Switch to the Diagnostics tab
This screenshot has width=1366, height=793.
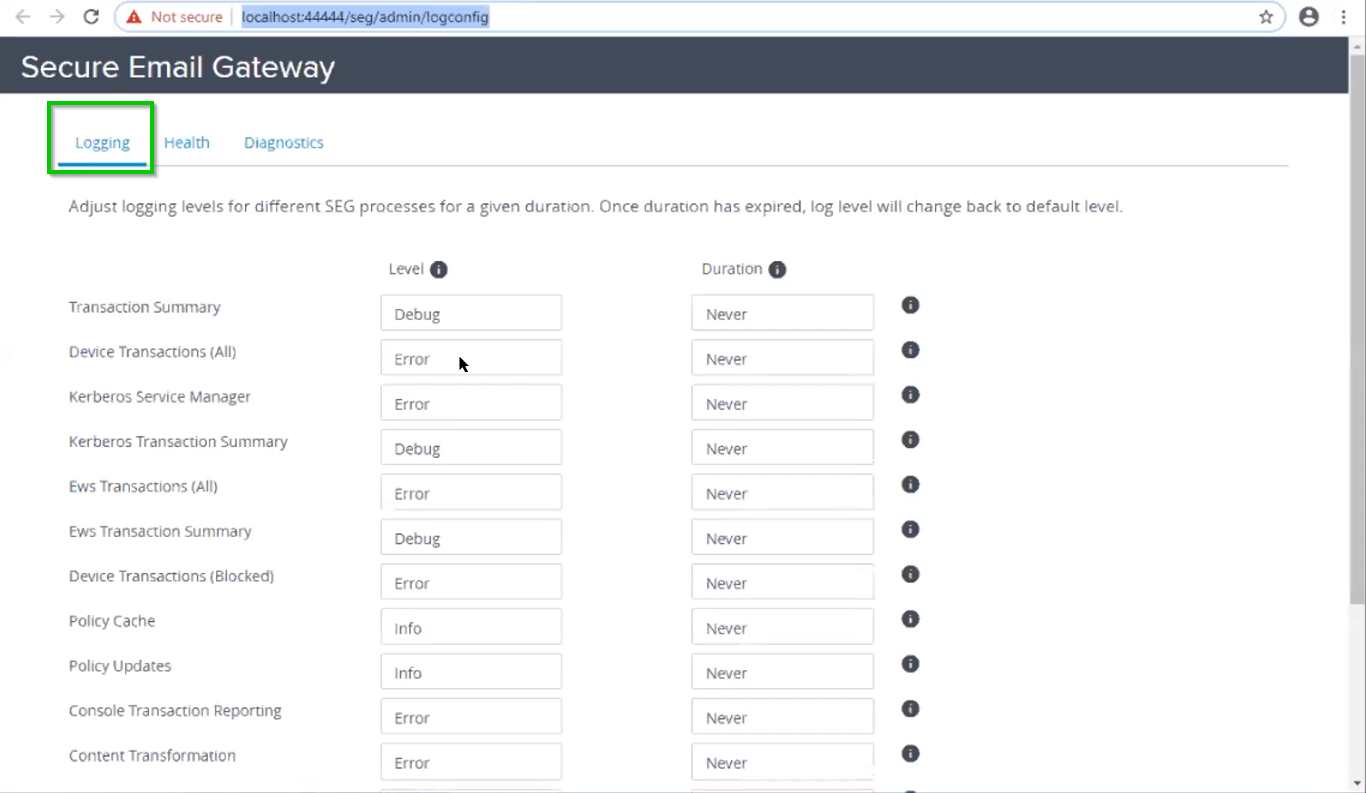click(x=283, y=142)
